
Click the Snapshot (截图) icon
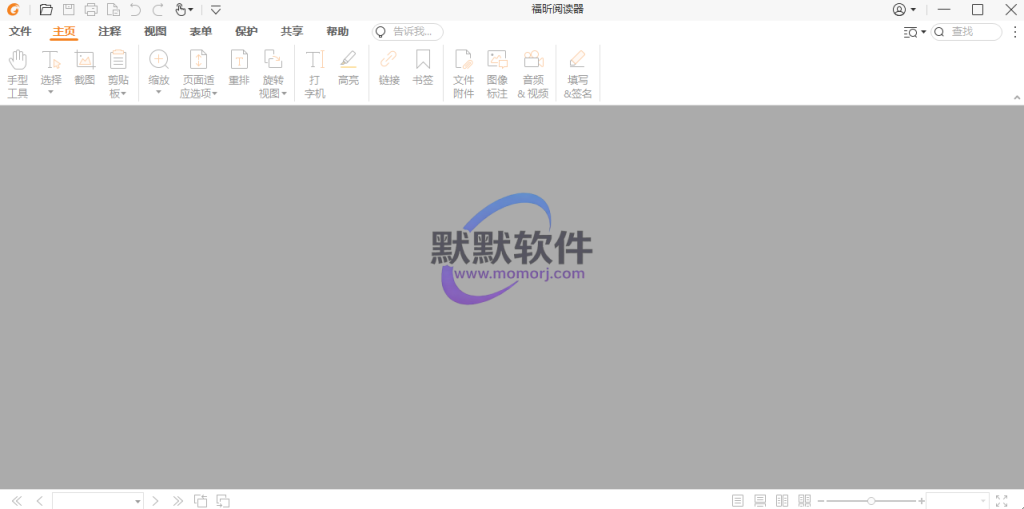[84, 66]
